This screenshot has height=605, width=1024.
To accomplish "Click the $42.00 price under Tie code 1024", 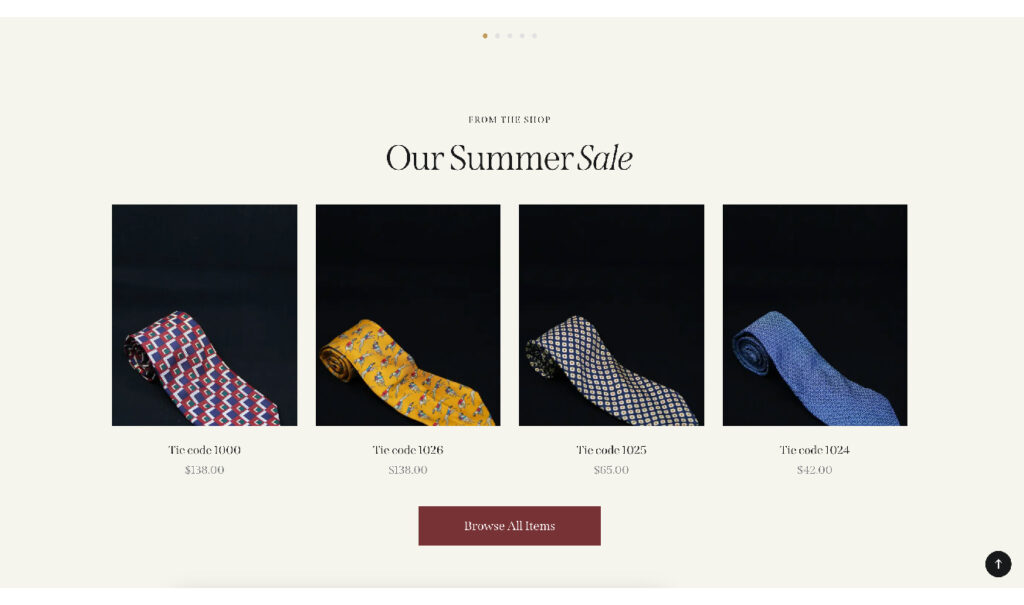I will tap(814, 470).
